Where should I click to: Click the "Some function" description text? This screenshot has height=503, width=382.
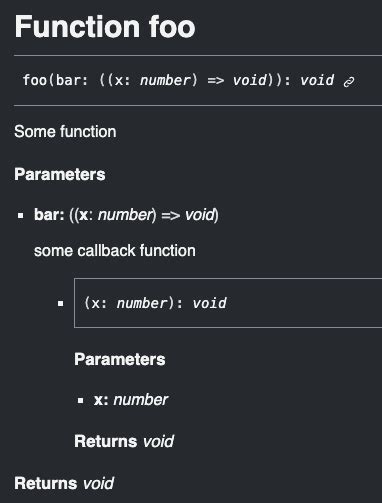[65, 131]
